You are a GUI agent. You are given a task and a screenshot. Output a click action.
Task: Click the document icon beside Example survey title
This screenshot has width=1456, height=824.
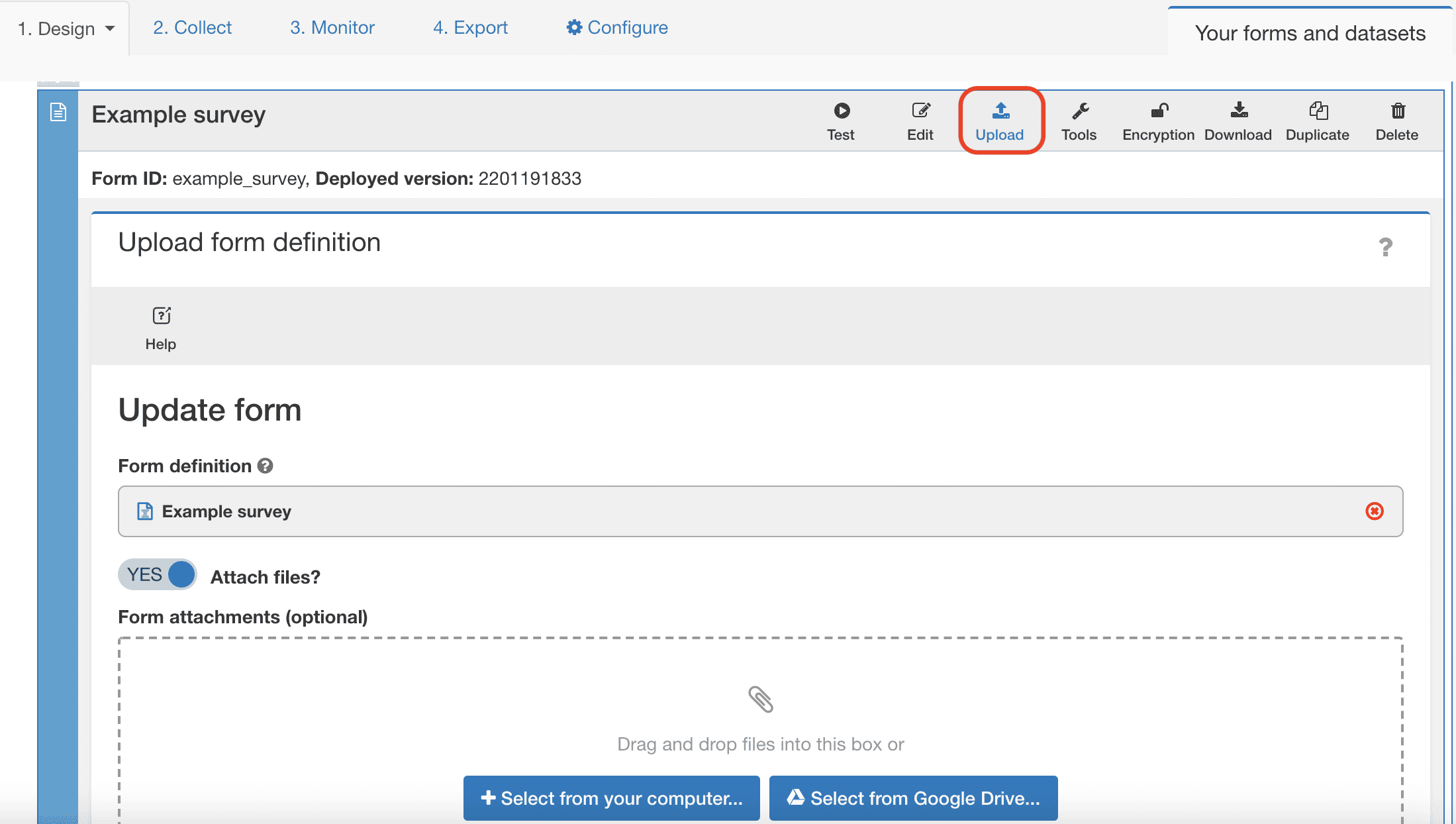[58, 112]
